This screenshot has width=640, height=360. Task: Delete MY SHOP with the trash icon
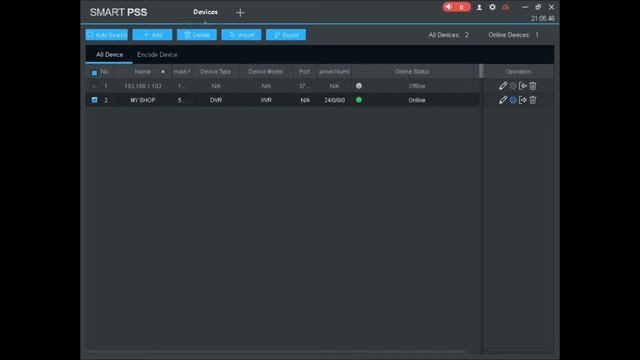click(533, 100)
